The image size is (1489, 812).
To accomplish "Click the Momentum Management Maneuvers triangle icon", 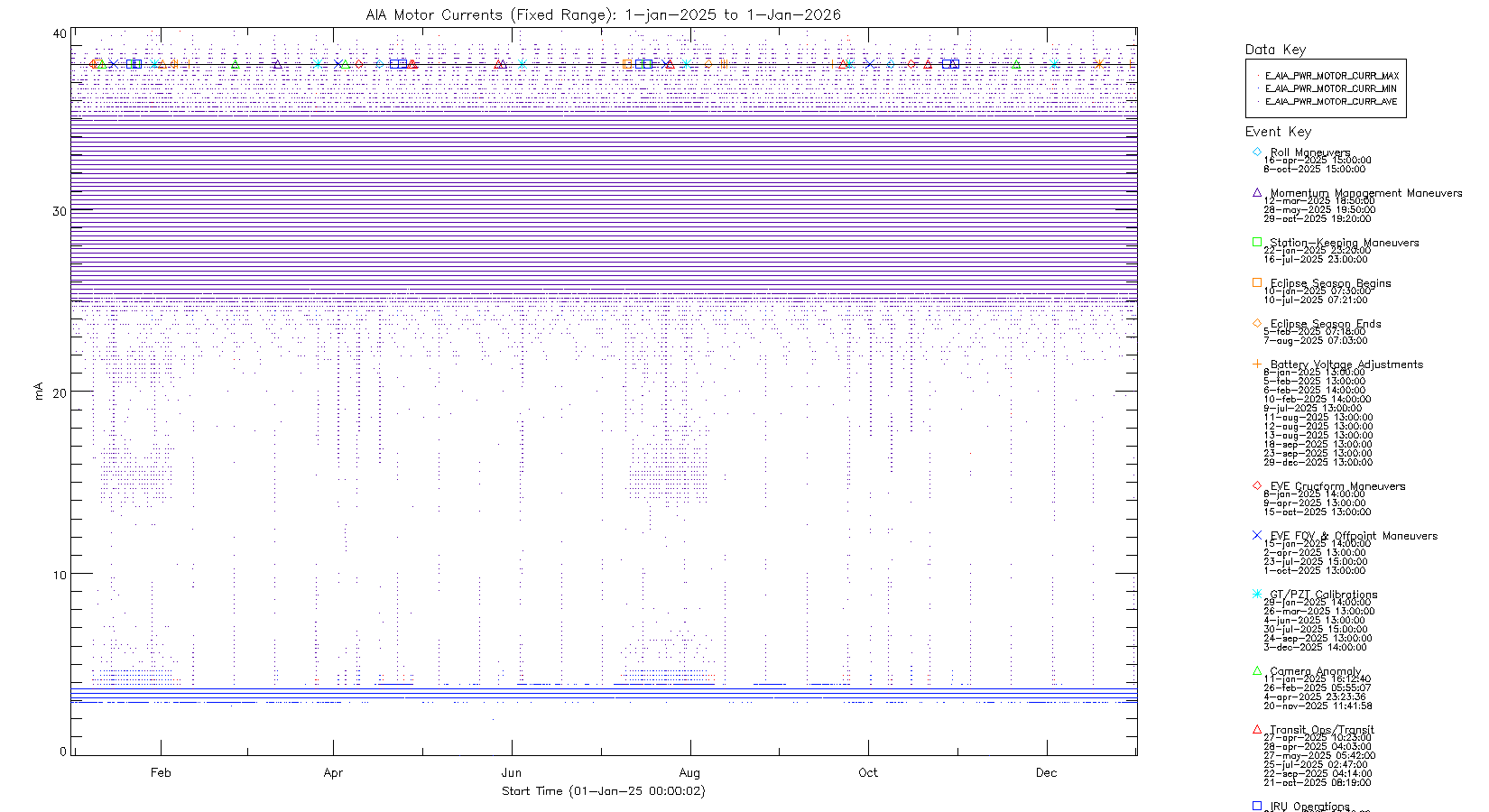I will tap(1257, 192).
